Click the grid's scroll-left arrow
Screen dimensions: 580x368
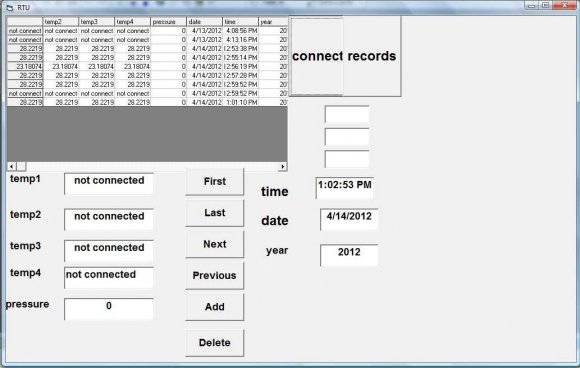(x=11, y=166)
